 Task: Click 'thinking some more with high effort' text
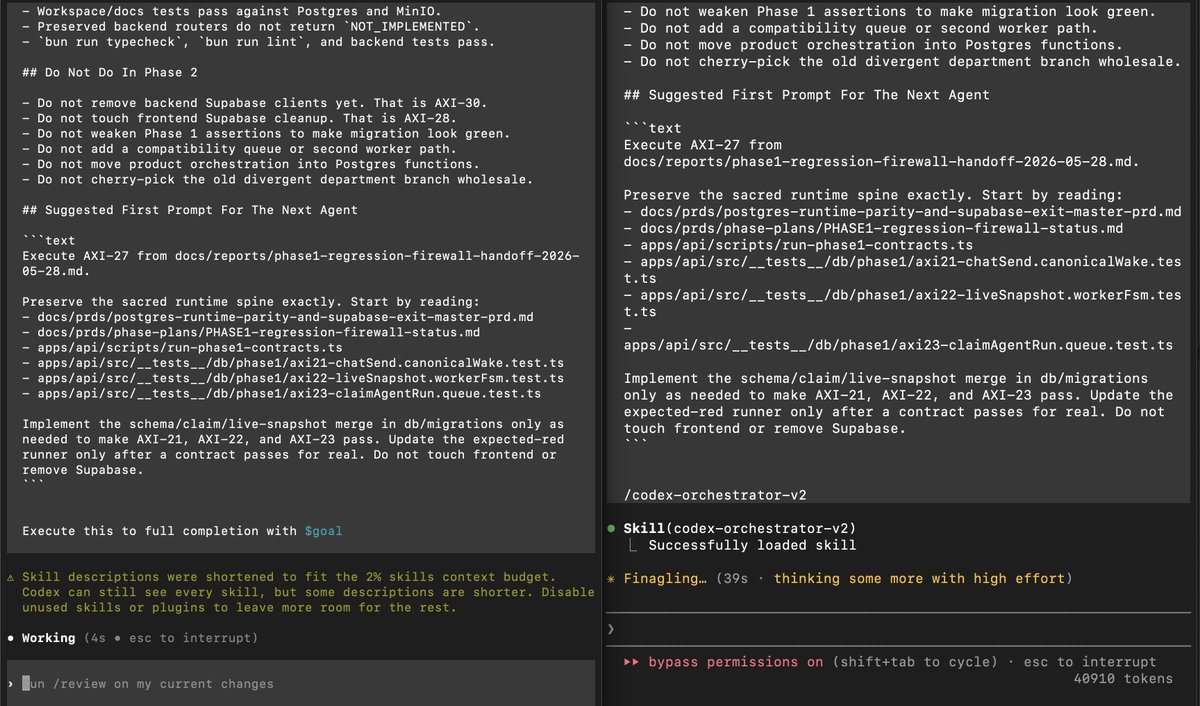coord(918,578)
